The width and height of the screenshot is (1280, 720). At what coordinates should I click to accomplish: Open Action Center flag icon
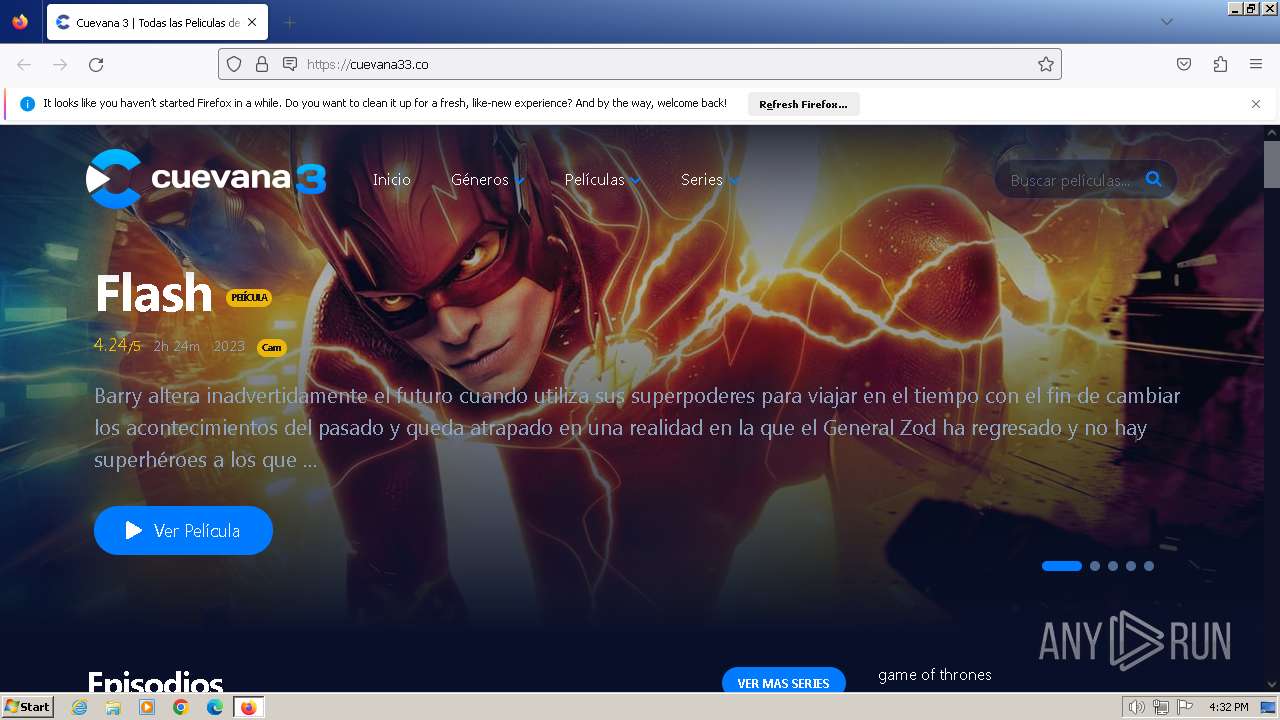pos(1185,707)
